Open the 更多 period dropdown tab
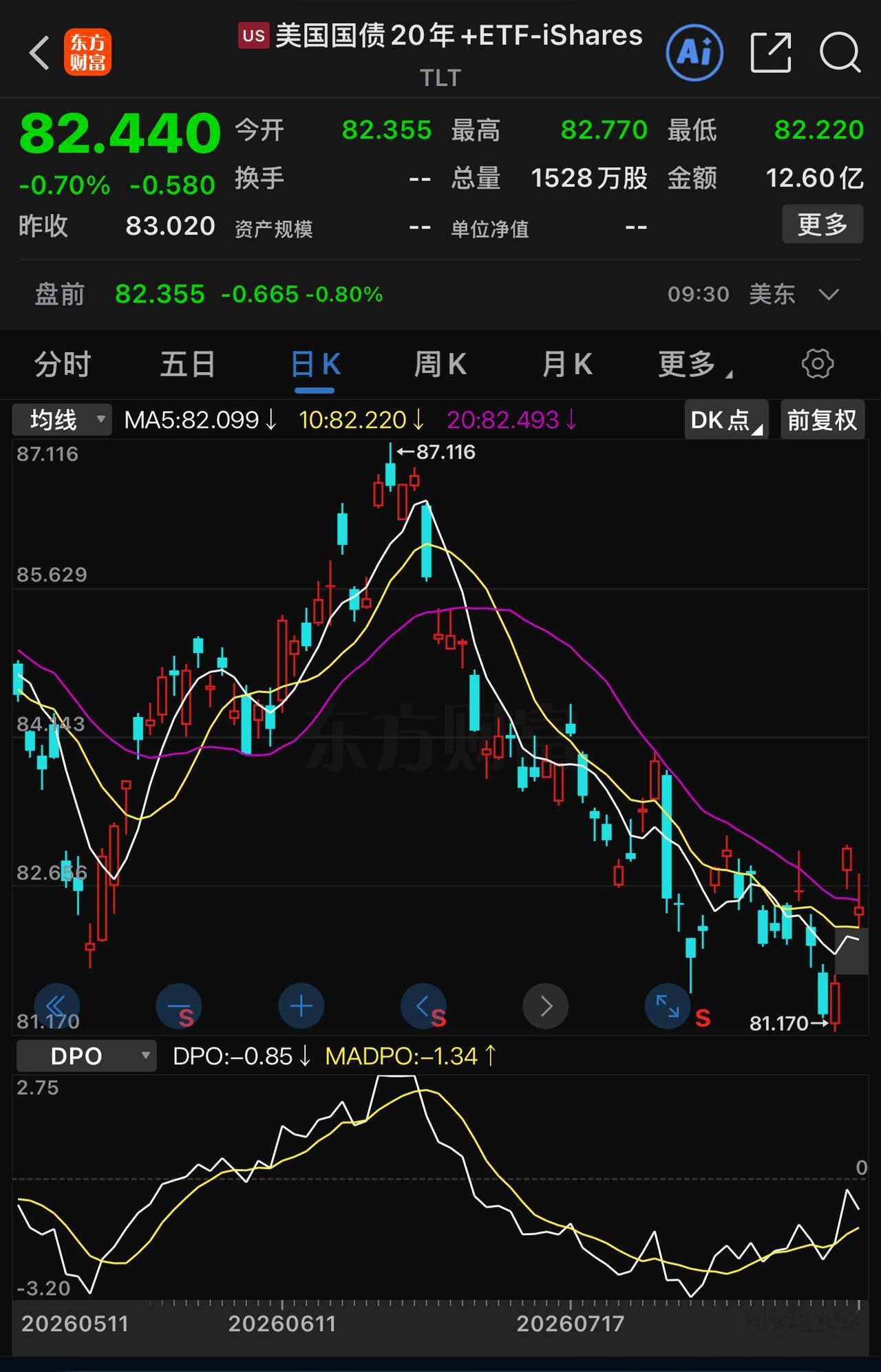 (x=694, y=364)
